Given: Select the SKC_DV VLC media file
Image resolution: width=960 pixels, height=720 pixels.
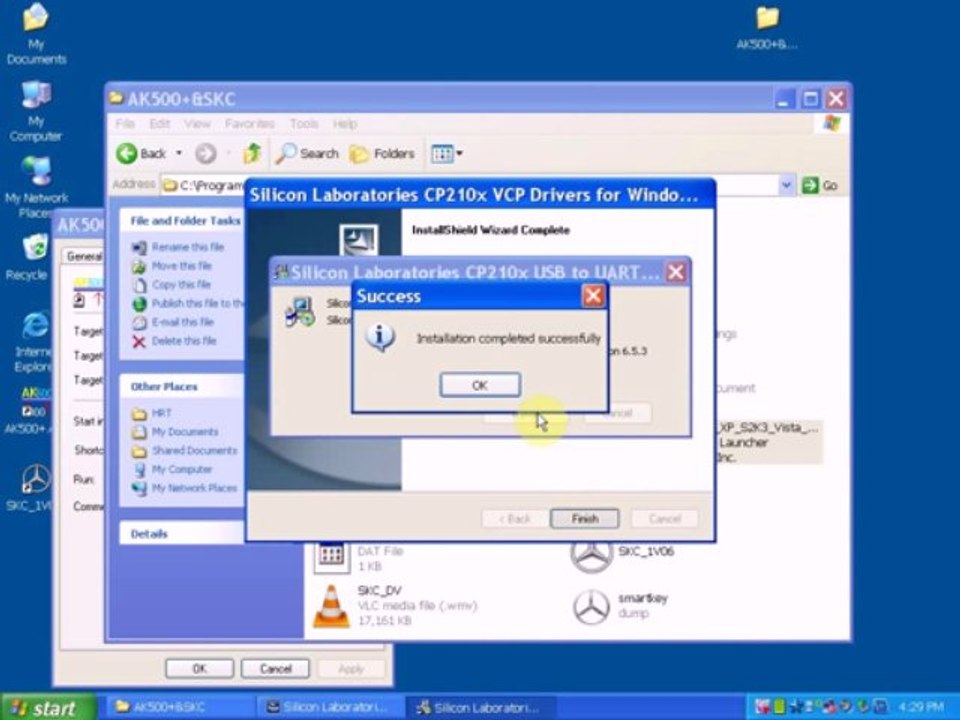Looking at the screenshot, I should (x=395, y=606).
